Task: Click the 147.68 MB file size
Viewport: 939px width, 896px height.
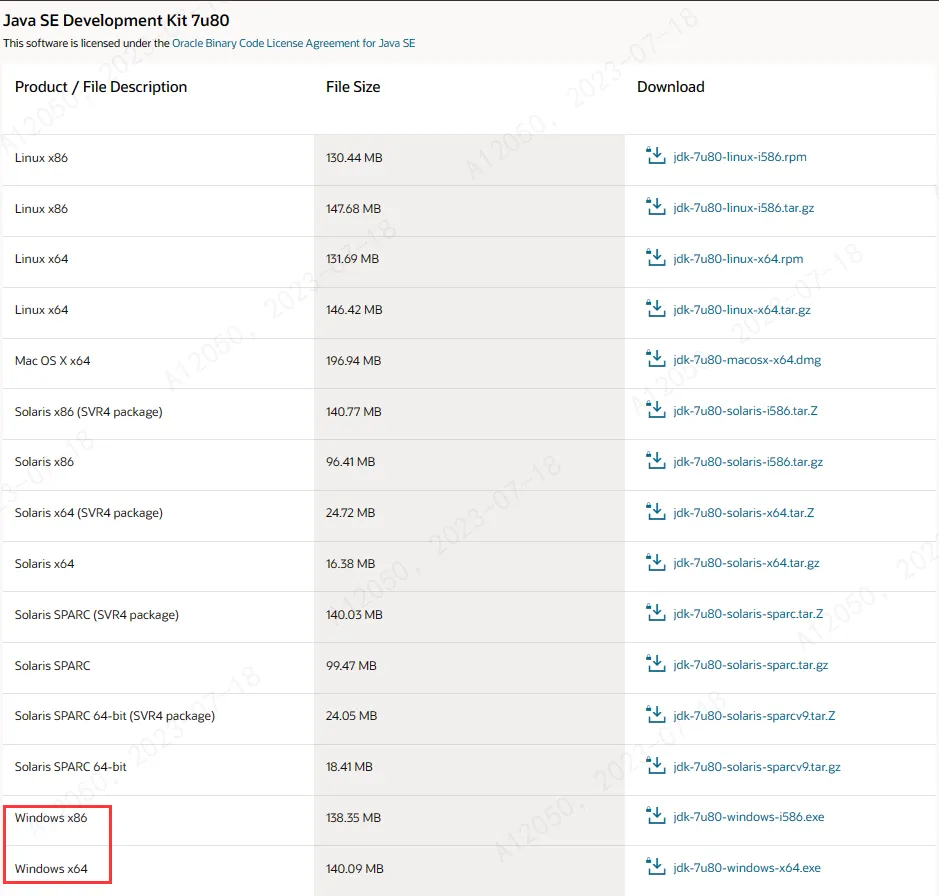Action: tap(353, 208)
